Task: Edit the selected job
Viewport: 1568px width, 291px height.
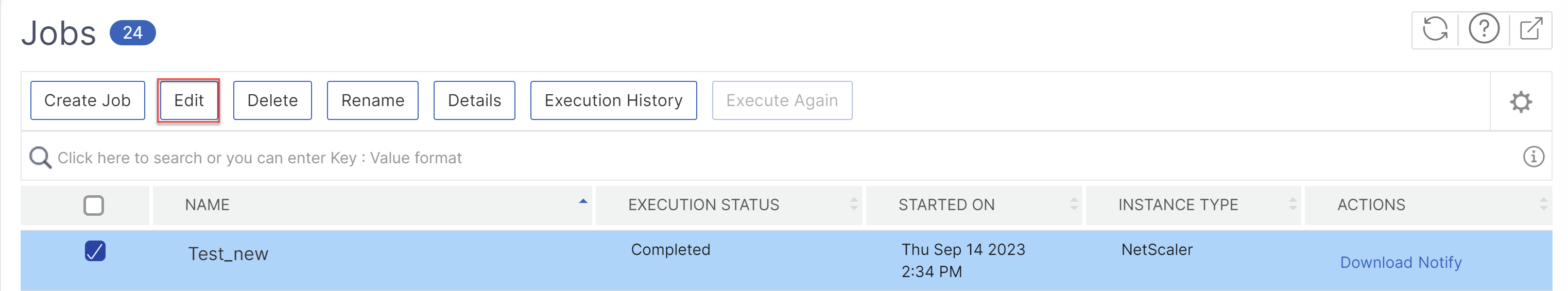Action: [188, 100]
